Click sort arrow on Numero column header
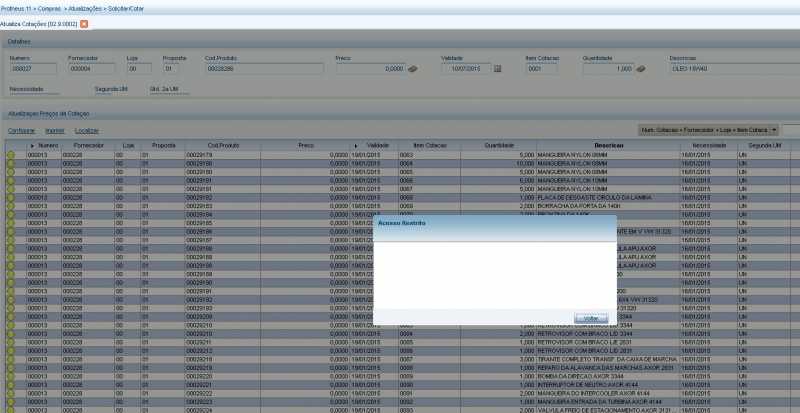 [33, 146]
